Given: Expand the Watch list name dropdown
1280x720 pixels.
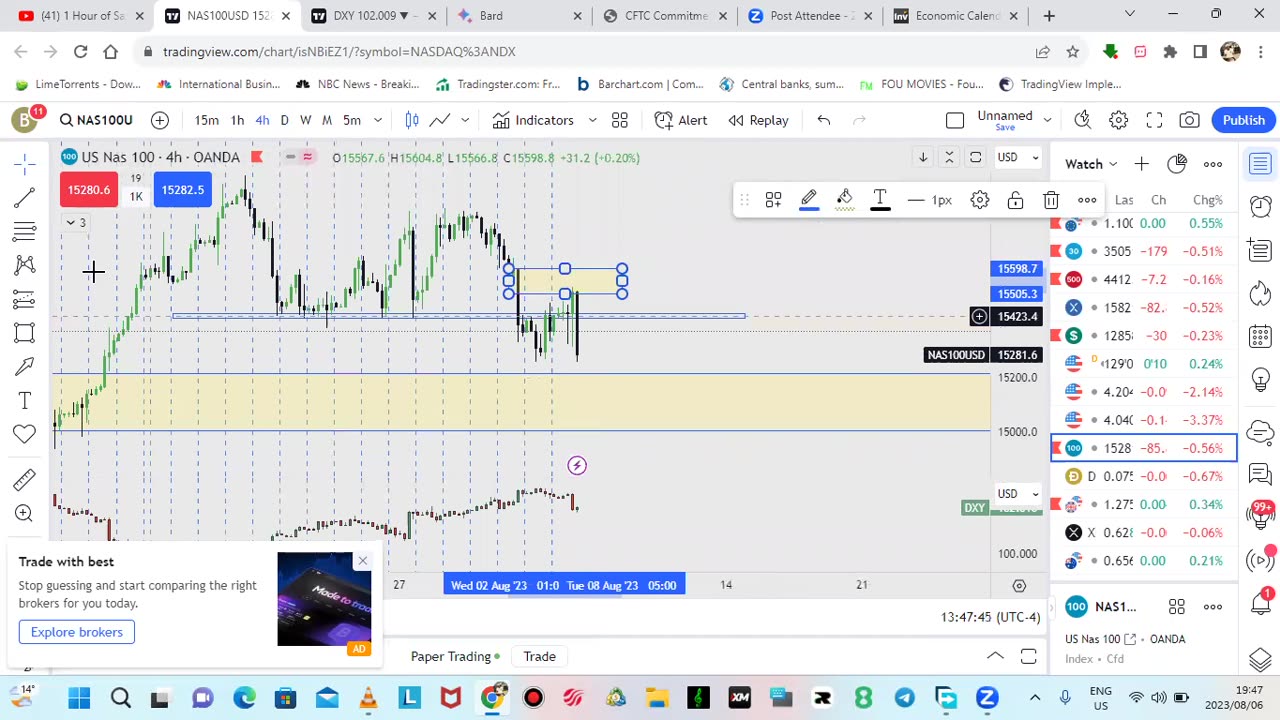Looking at the screenshot, I should click(x=1091, y=164).
